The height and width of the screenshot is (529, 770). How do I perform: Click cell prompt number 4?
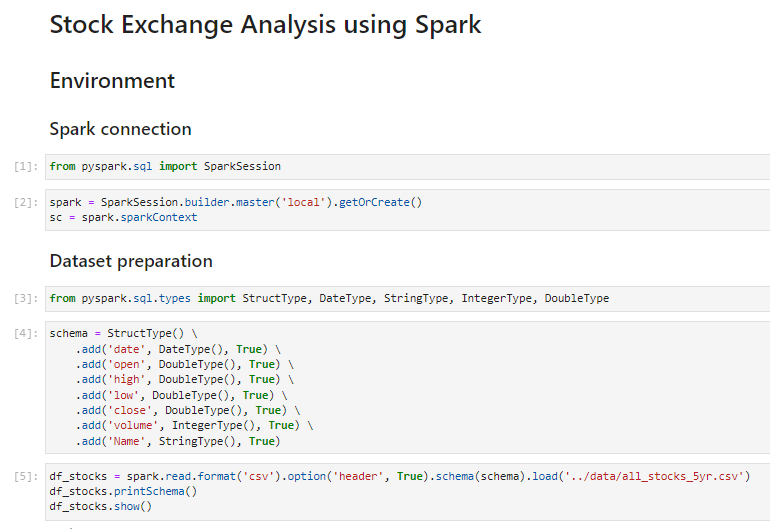coord(26,334)
